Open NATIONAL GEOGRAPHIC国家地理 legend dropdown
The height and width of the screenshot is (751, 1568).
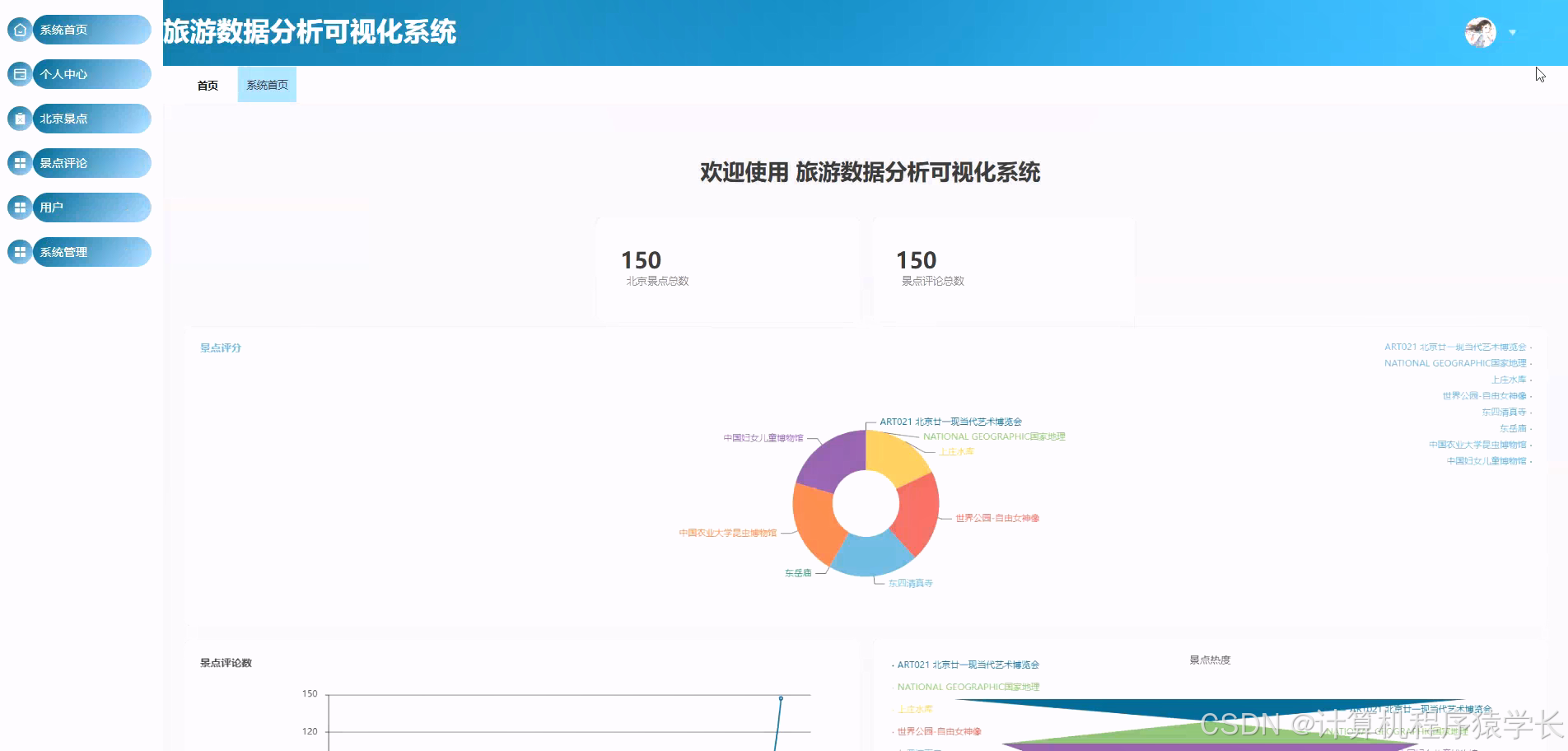click(x=1458, y=363)
